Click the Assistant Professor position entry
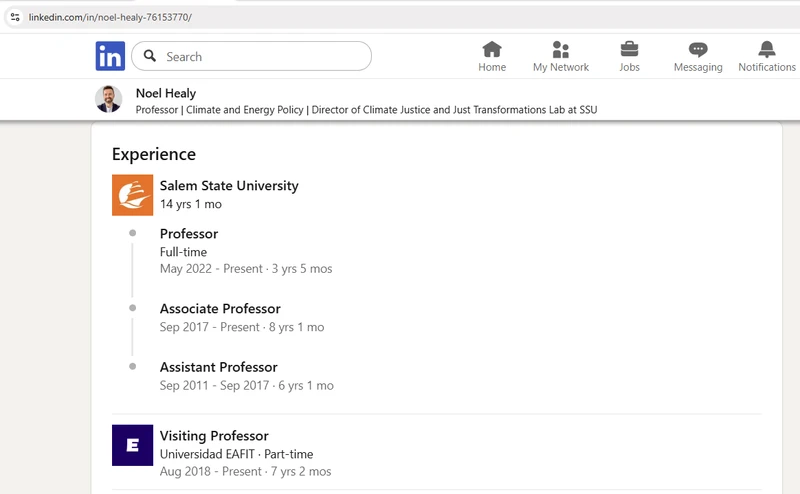Image resolution: width=800 pixels, height=494 pixels. click(218, 367)
